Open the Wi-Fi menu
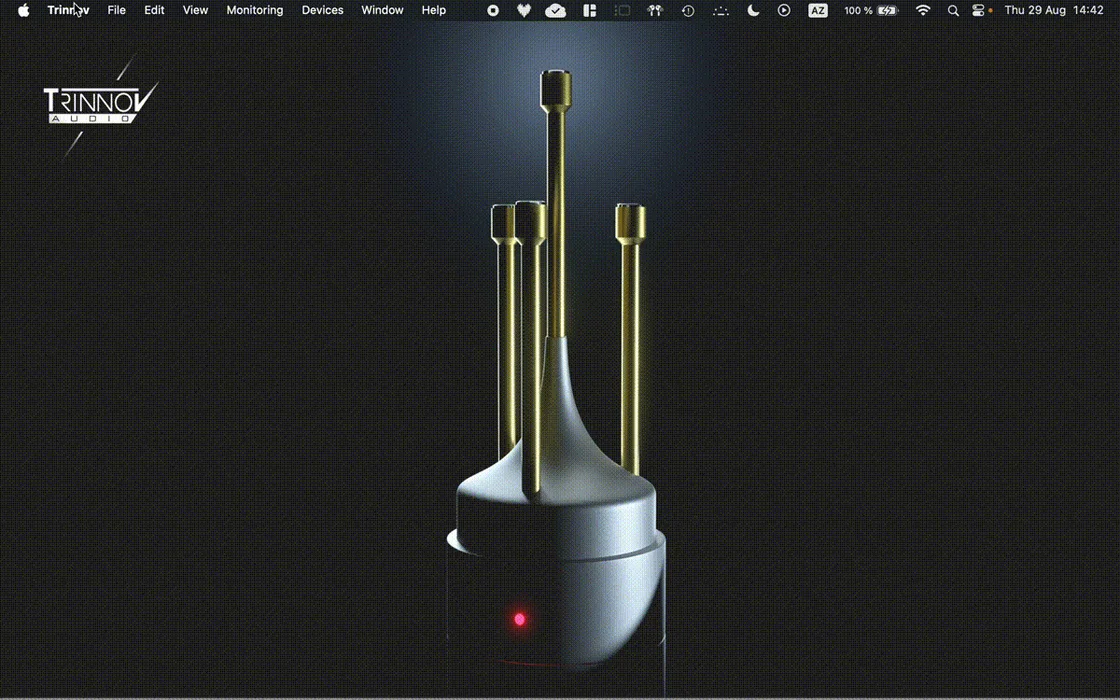Viewport: 1120px width, 700px height. [x=923, y=10]
